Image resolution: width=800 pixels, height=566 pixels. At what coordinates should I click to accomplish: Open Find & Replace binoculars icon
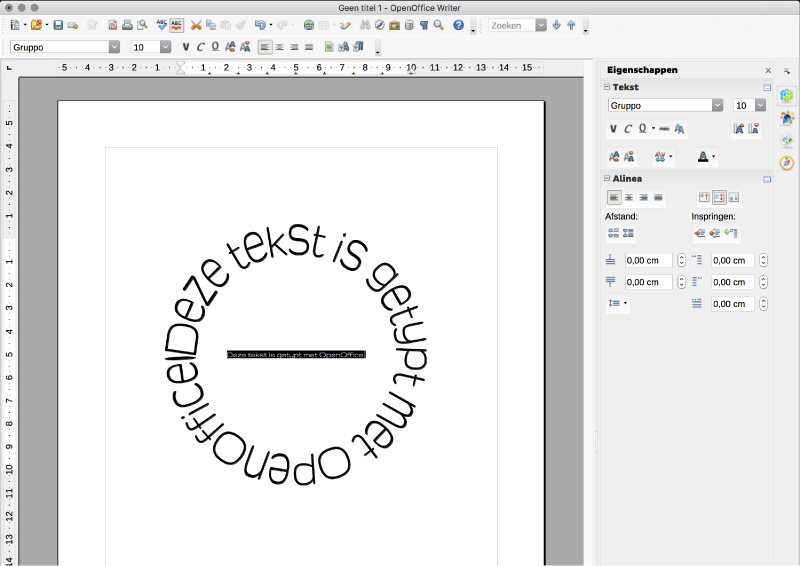click(365, 25)
